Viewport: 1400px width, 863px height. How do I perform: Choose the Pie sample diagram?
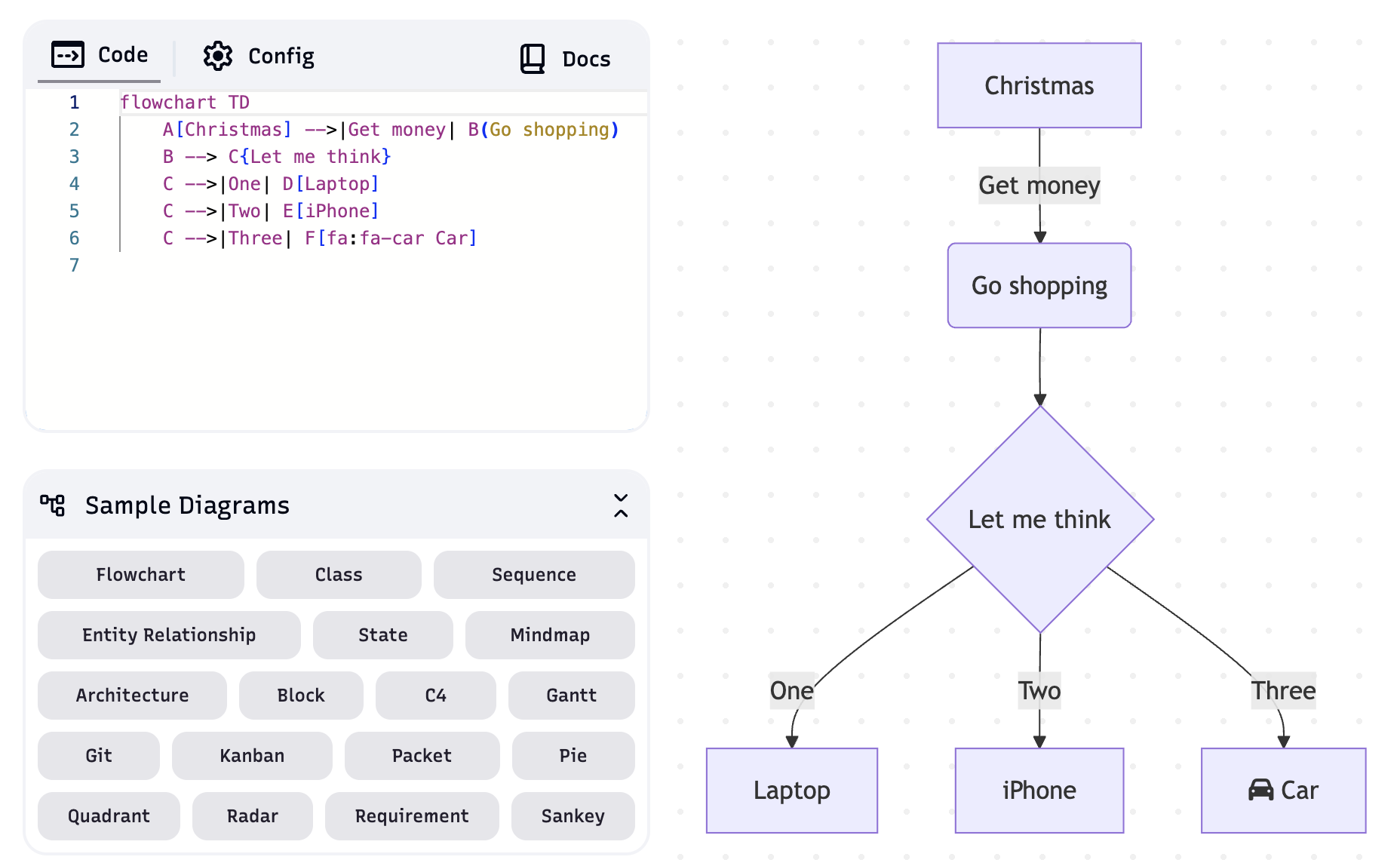573,756
